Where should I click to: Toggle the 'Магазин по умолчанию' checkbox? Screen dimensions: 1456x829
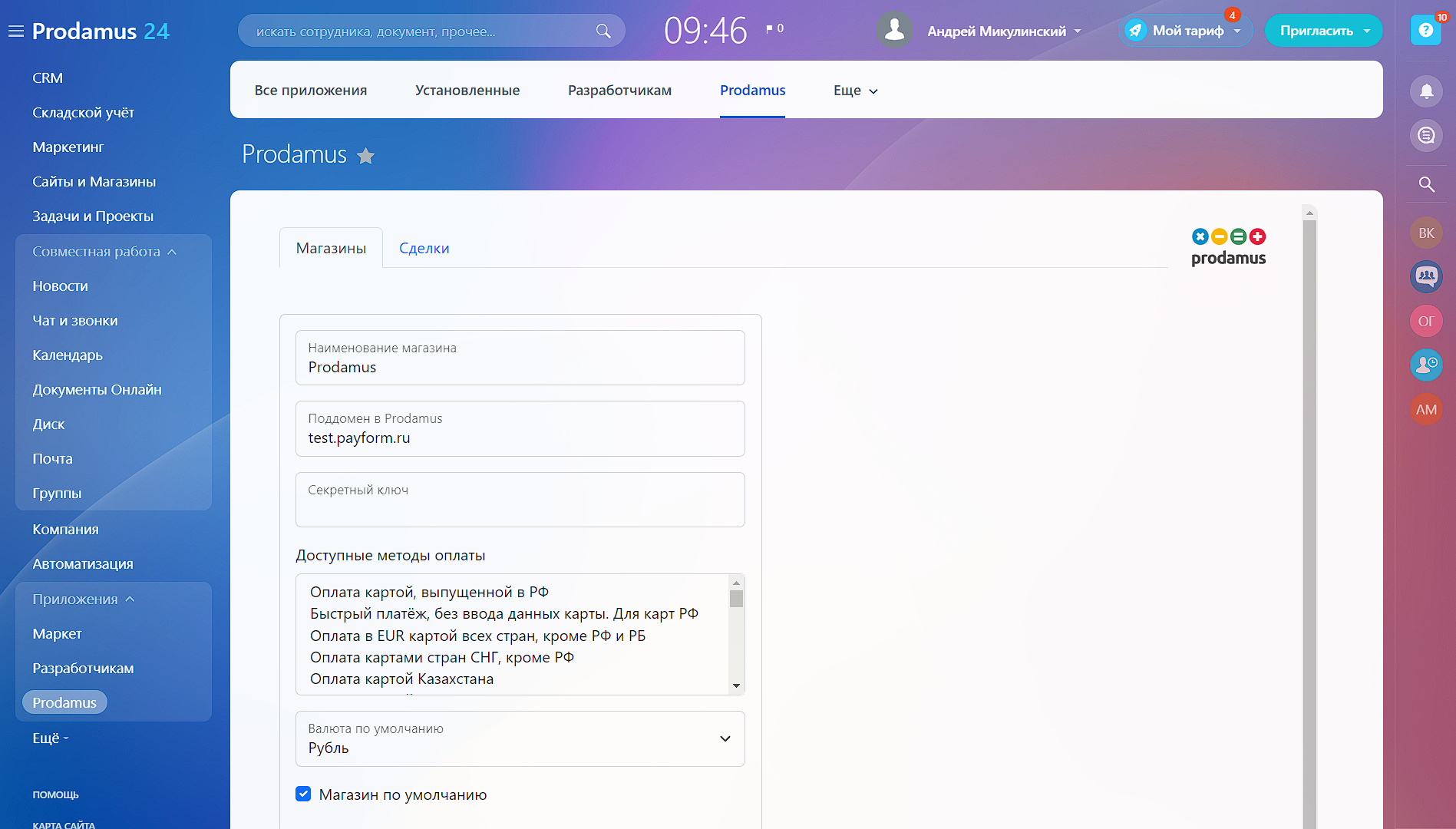click(304, 794)
